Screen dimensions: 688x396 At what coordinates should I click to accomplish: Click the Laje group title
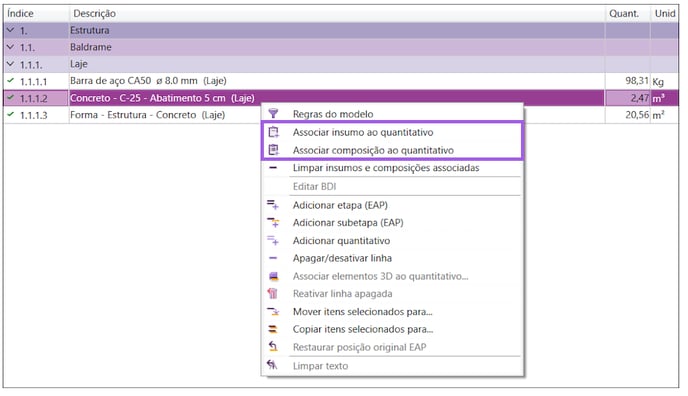[x=79, y=64]
